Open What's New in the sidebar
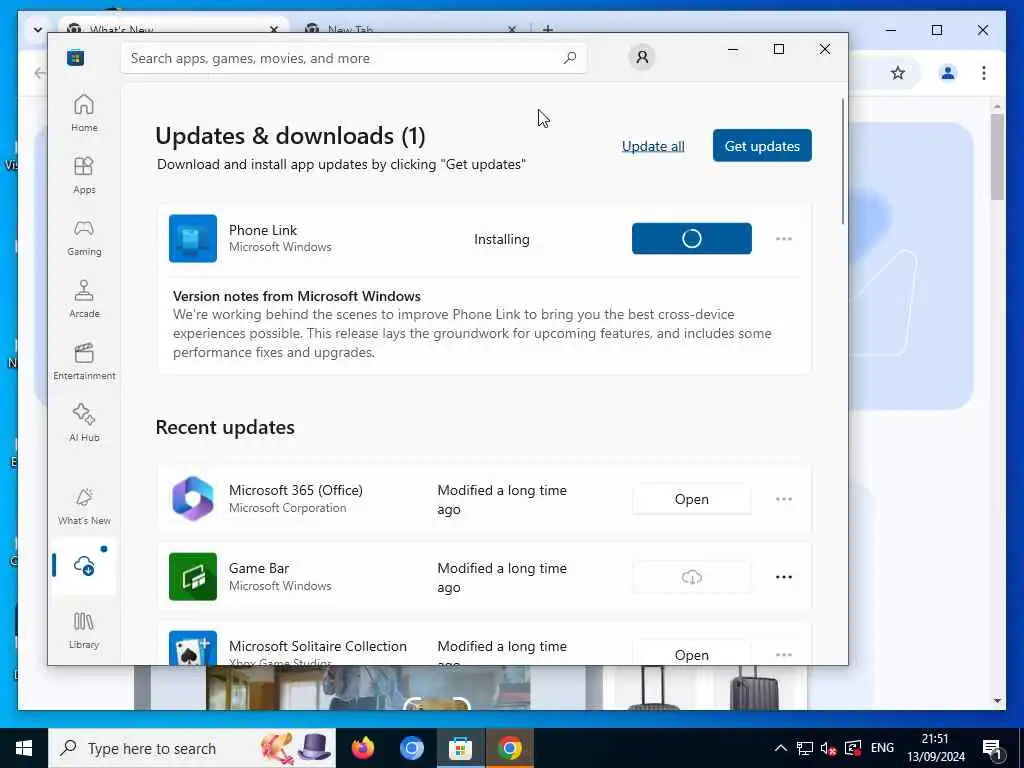Screen dimensions: 1024x768 pos(84,506)
